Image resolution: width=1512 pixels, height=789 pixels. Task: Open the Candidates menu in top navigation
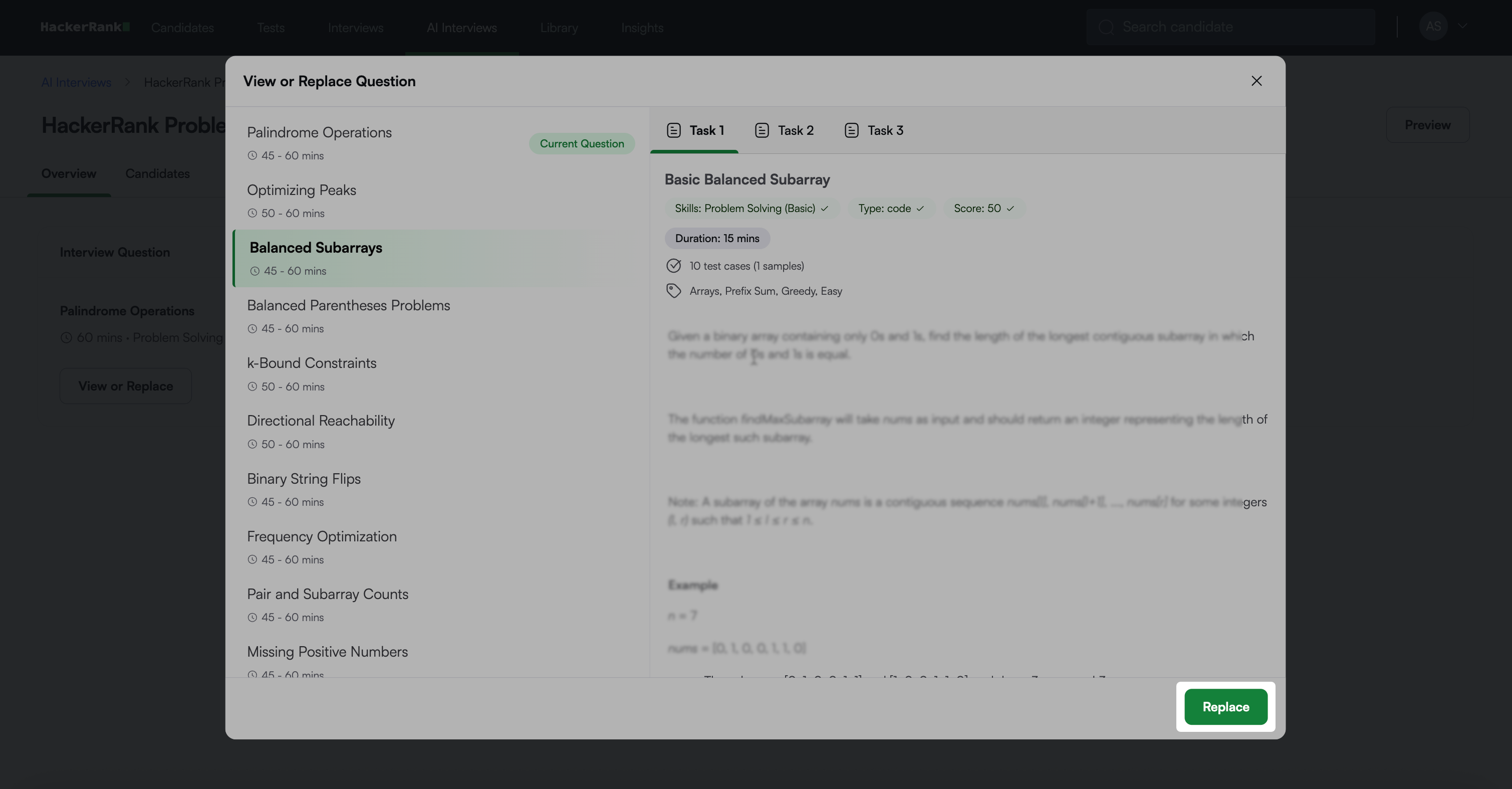point(182,28)
